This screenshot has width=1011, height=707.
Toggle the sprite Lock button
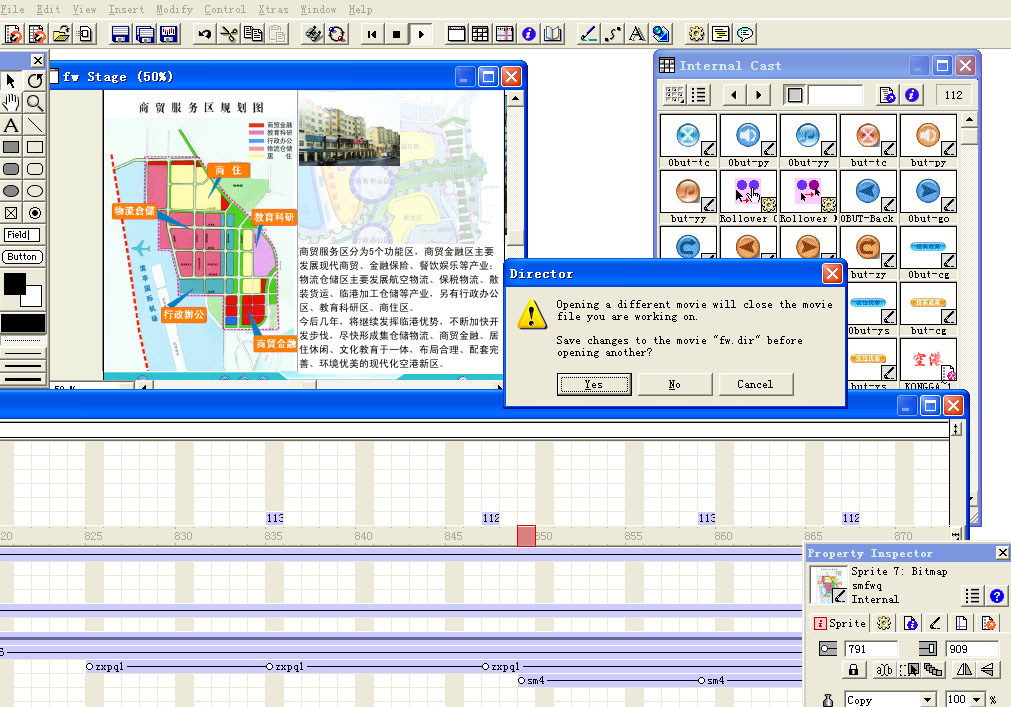(853, 670)
